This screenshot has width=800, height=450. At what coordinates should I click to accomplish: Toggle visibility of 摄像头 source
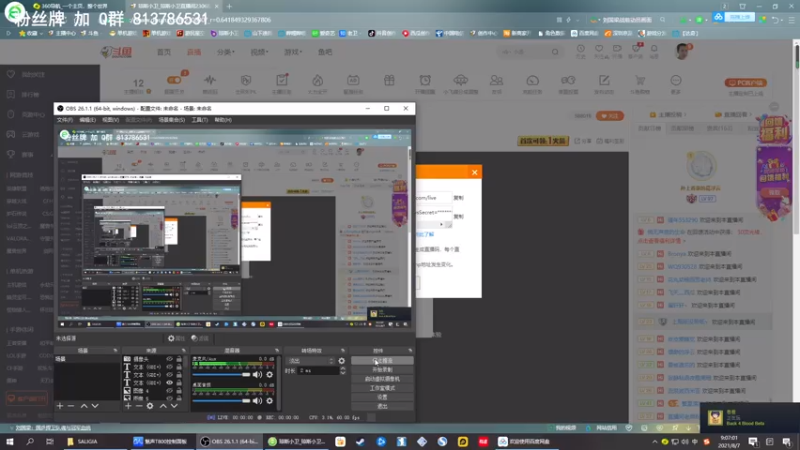[x=169, y=359]
